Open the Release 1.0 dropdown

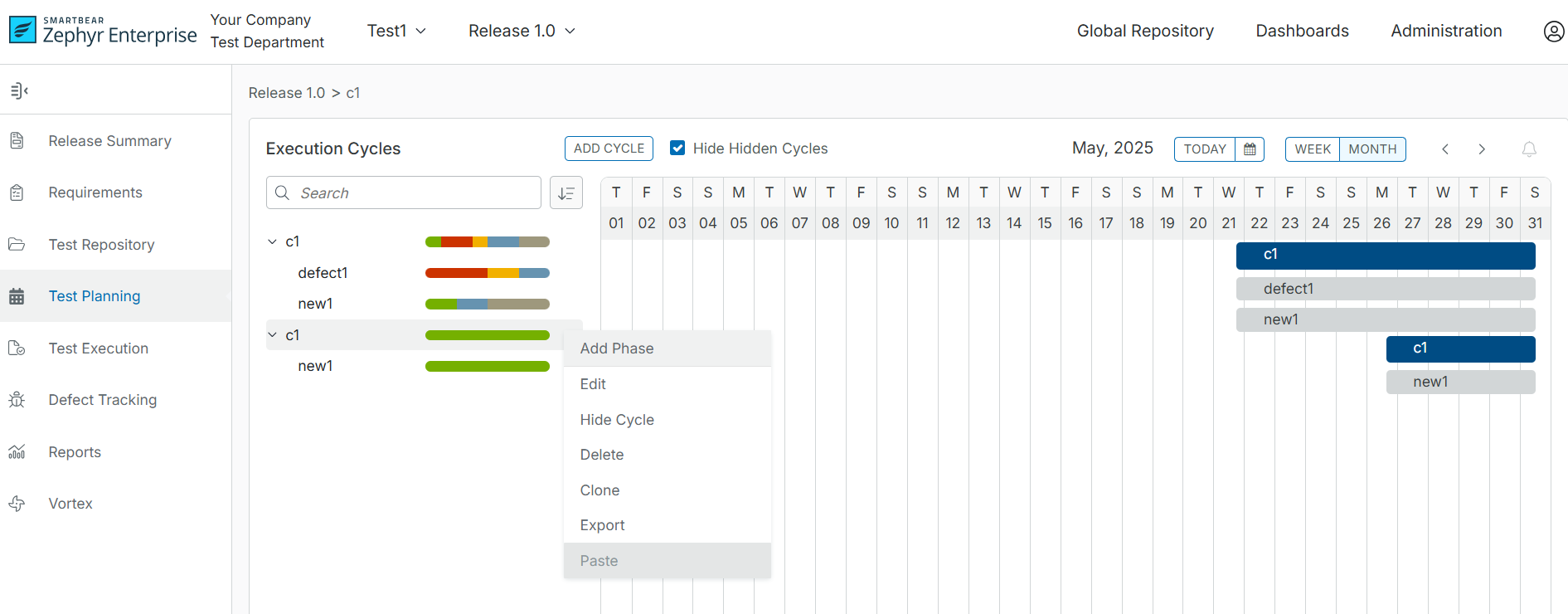(x=522, y=31)
